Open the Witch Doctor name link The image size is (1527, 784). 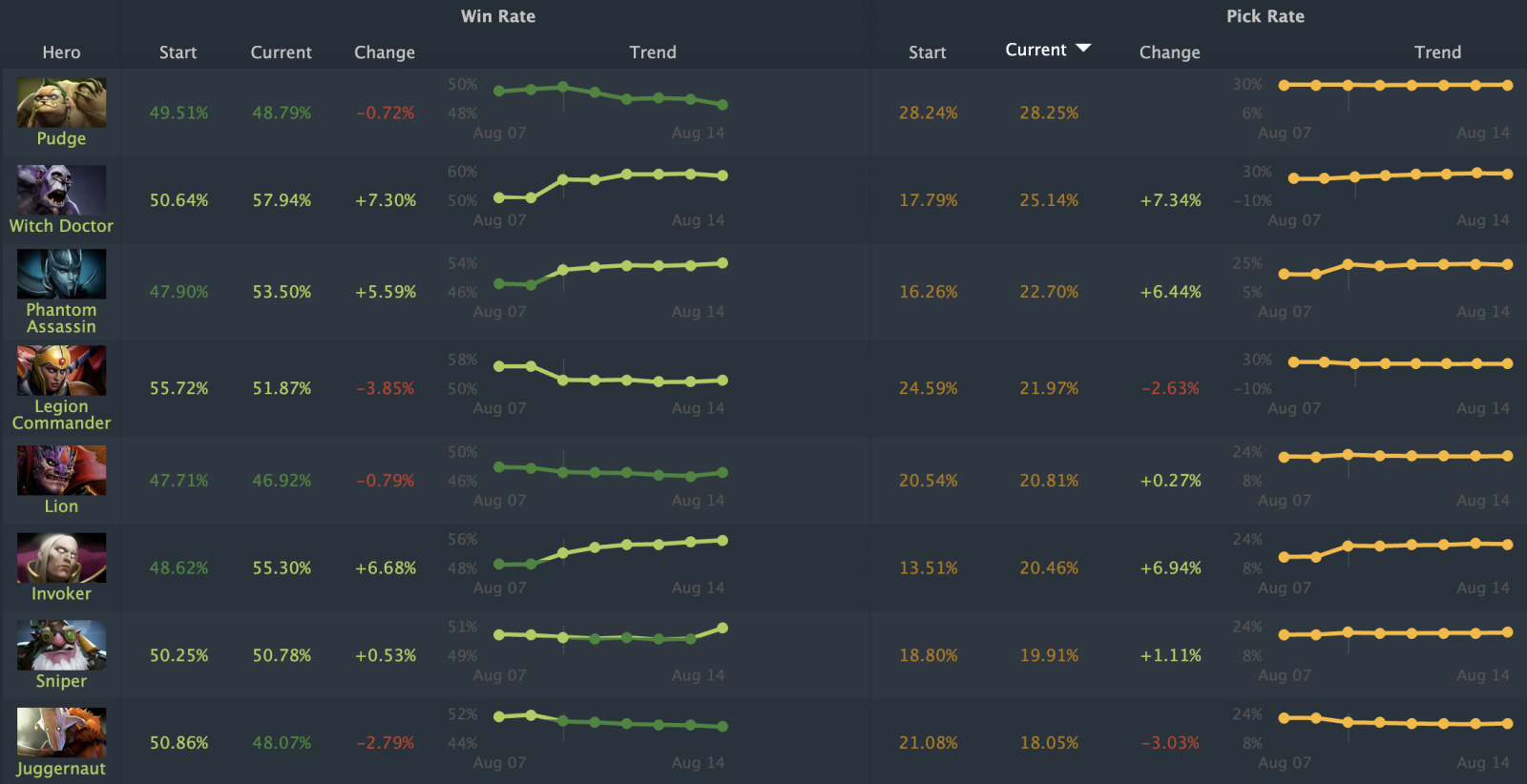[61, 226]
